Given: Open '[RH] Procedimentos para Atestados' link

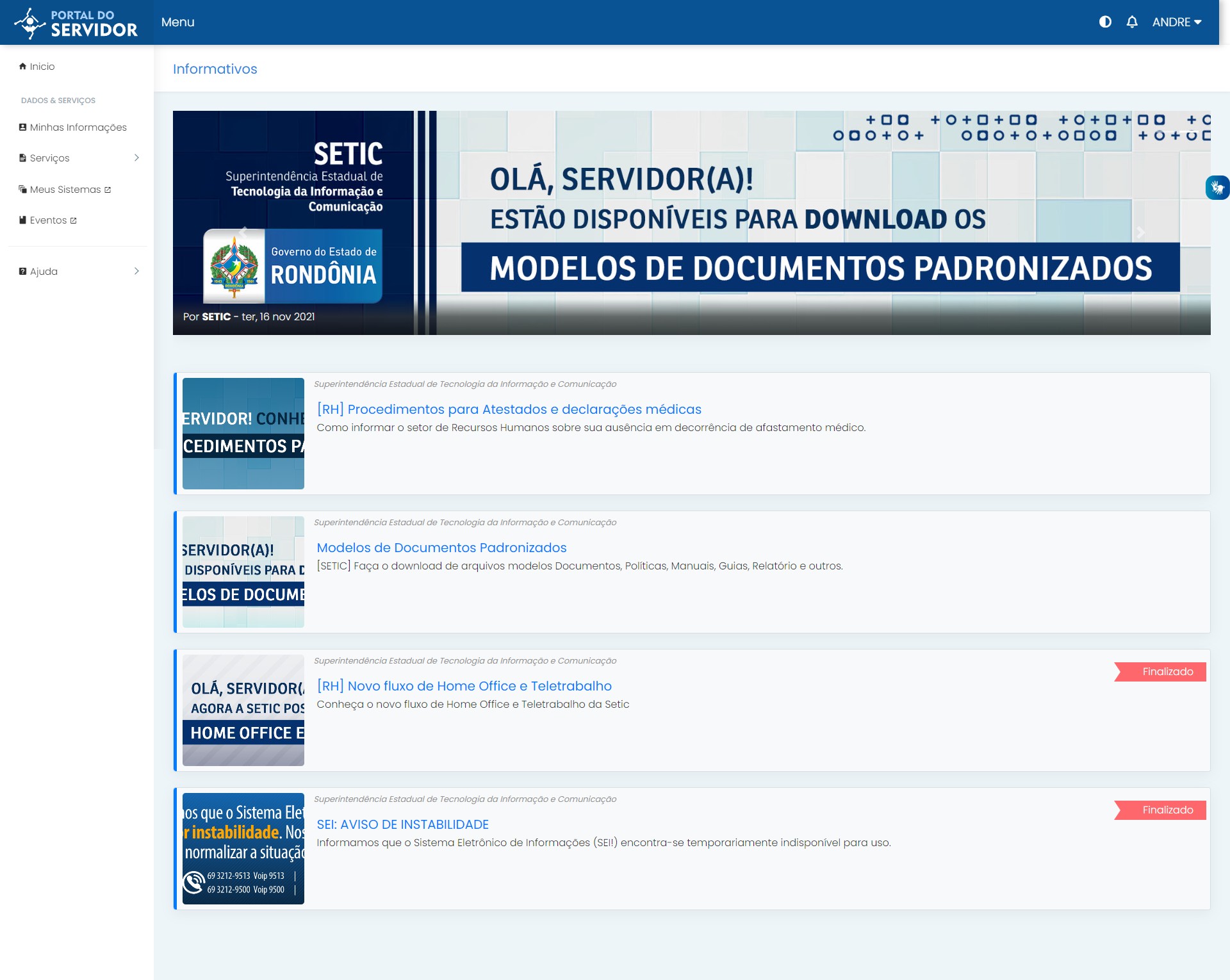Looking at the screenshot, I should tap(509, 409).
